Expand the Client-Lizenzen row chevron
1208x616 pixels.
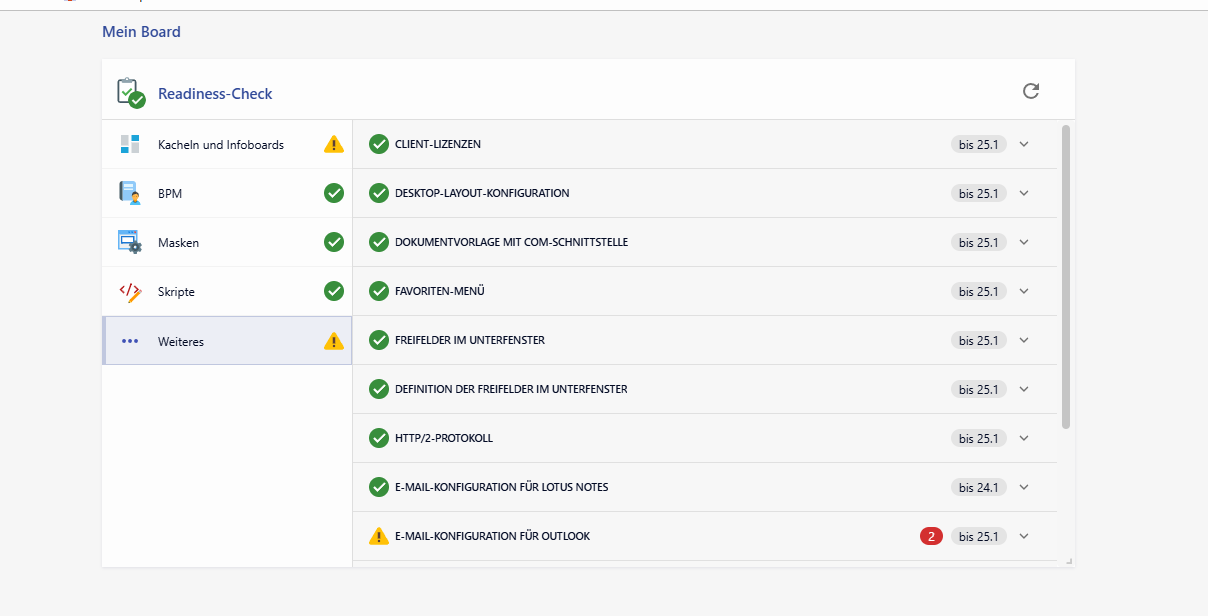coord(1024,144)
